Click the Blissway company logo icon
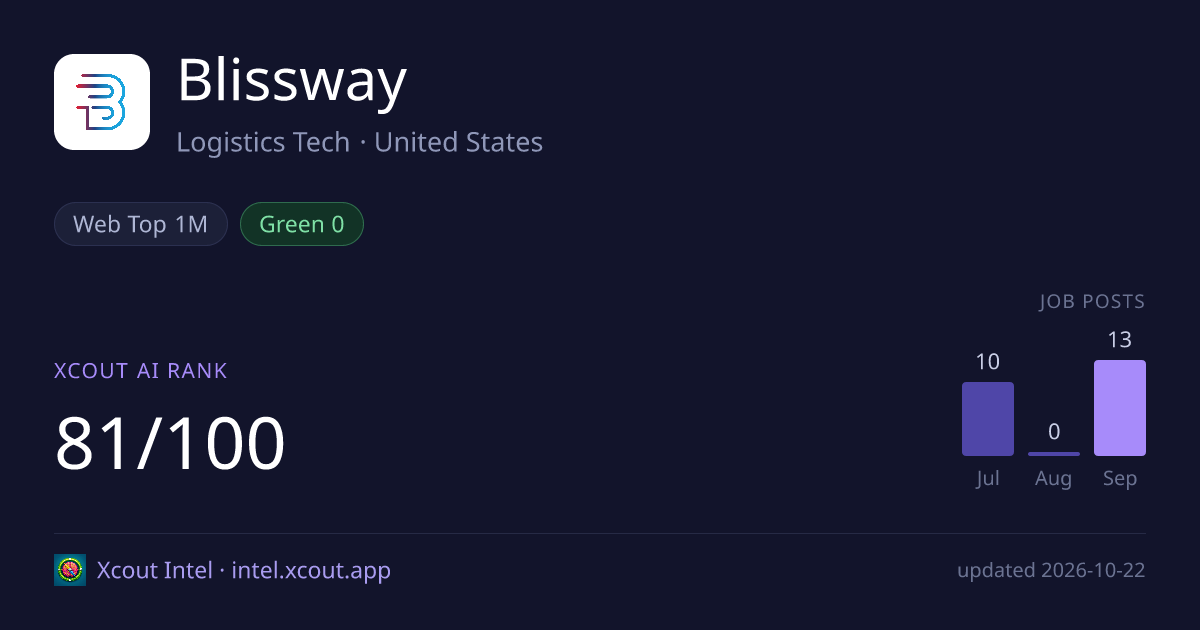Image resolution: width=1200 pixels, height=630 pixels. point(102,102)
